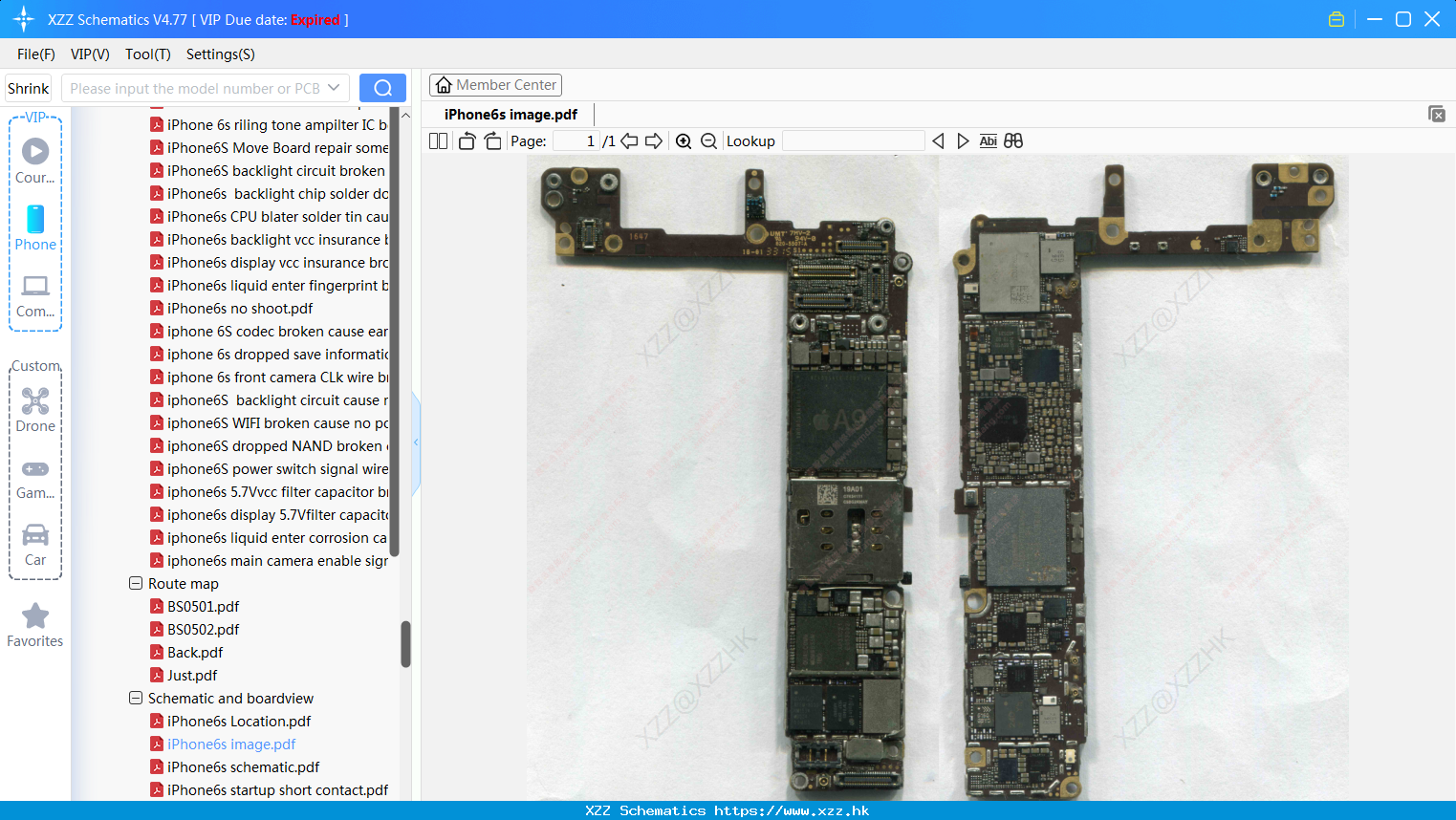Find previous lookup result triangle
This screenshot has height=820, width=1456.
coord(938,140)
